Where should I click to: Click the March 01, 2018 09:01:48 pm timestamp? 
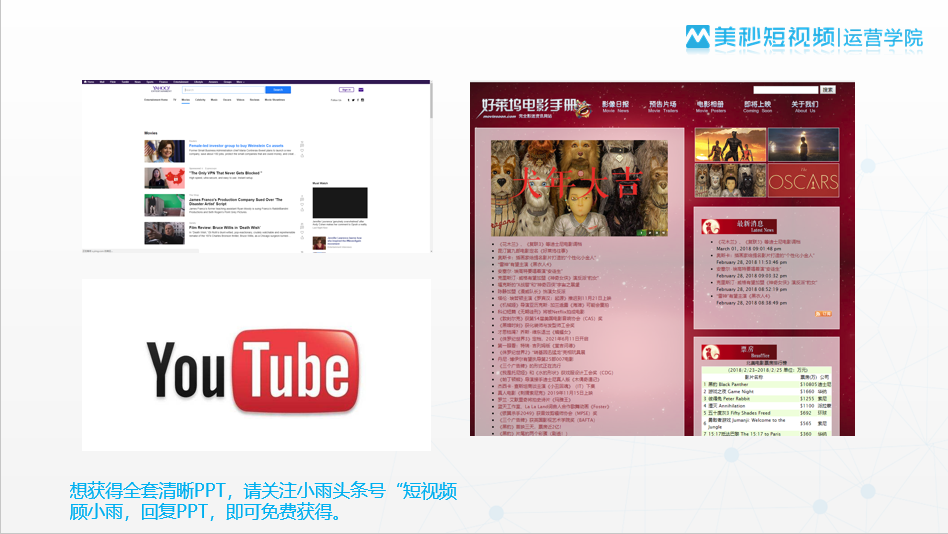(x=748, y=249)
